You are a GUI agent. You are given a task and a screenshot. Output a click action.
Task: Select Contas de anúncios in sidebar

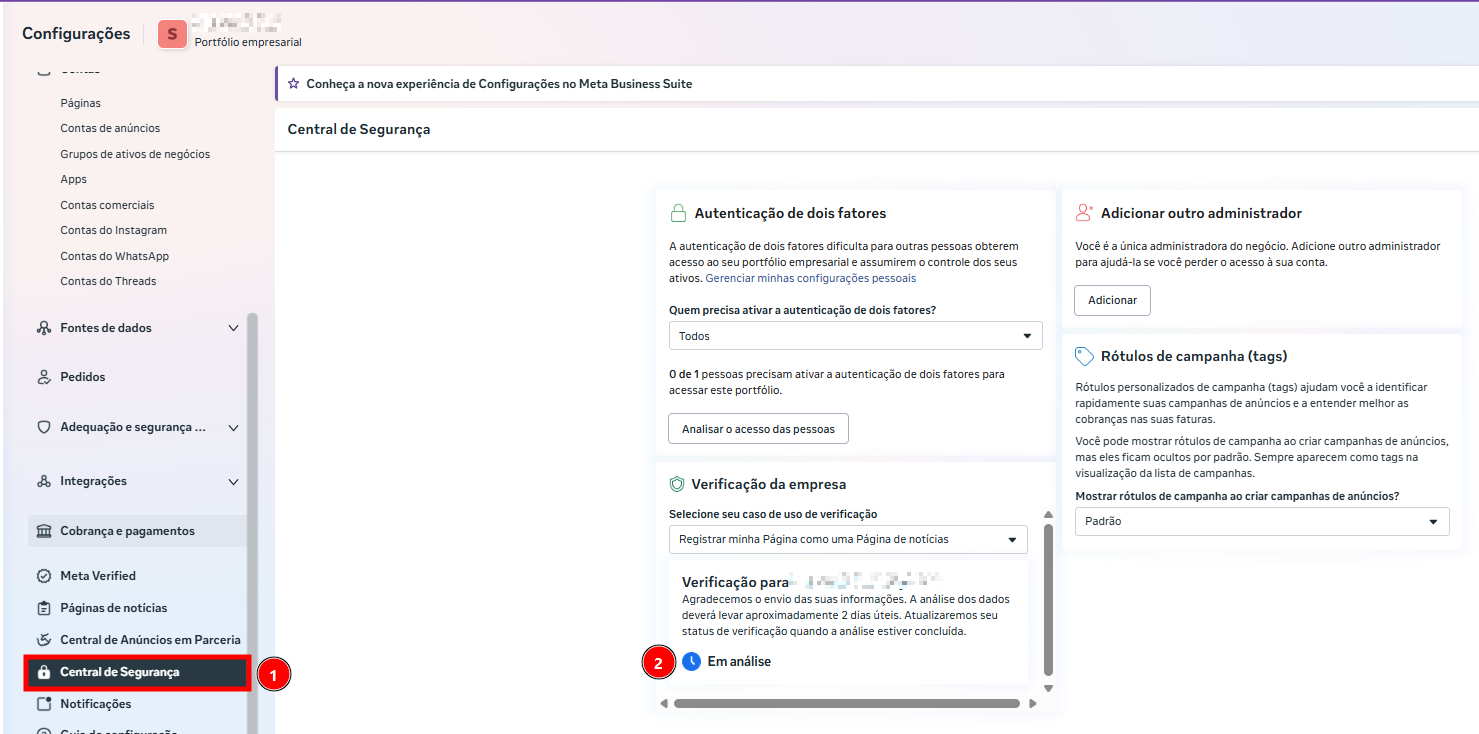[110, 128]
